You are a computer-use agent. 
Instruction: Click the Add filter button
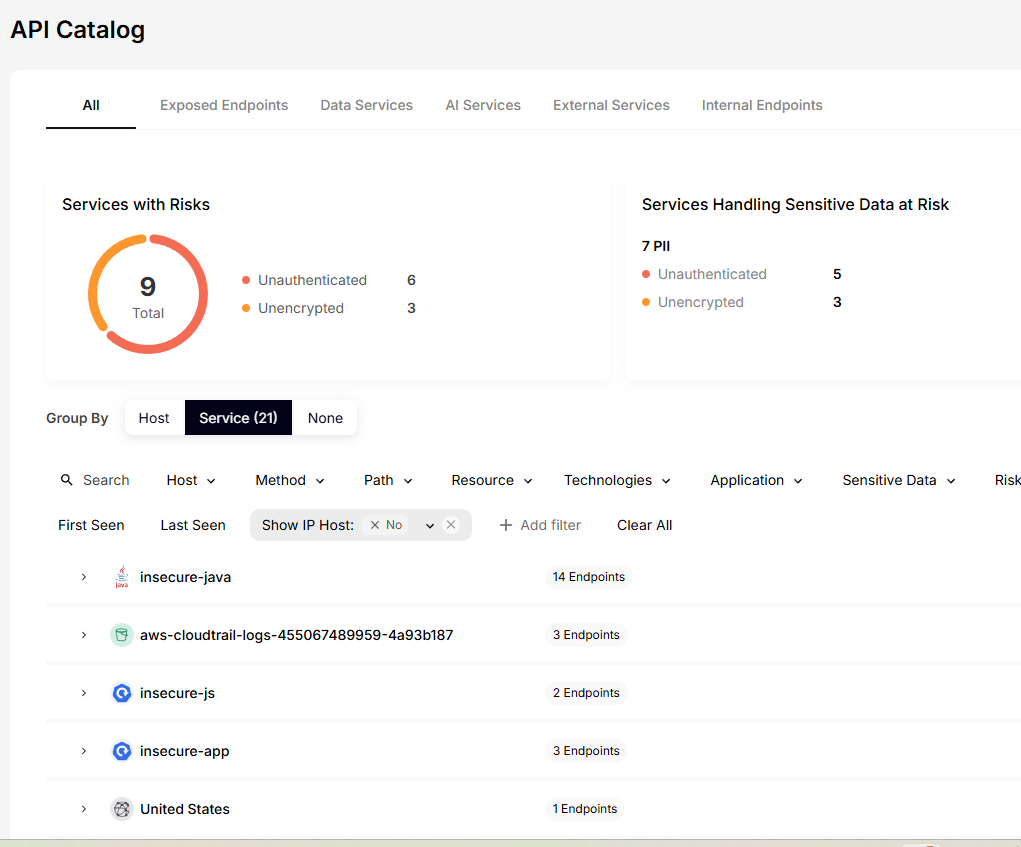540,525
